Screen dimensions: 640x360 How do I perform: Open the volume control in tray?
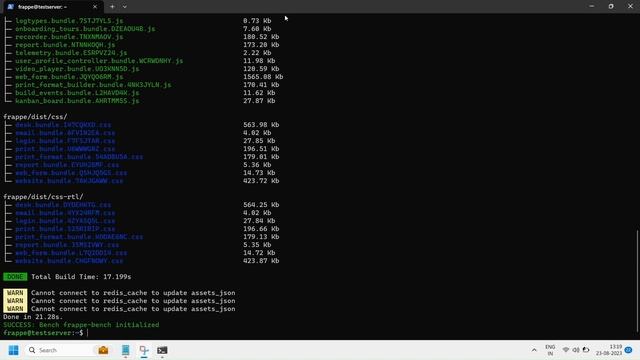tap(576, 350)
